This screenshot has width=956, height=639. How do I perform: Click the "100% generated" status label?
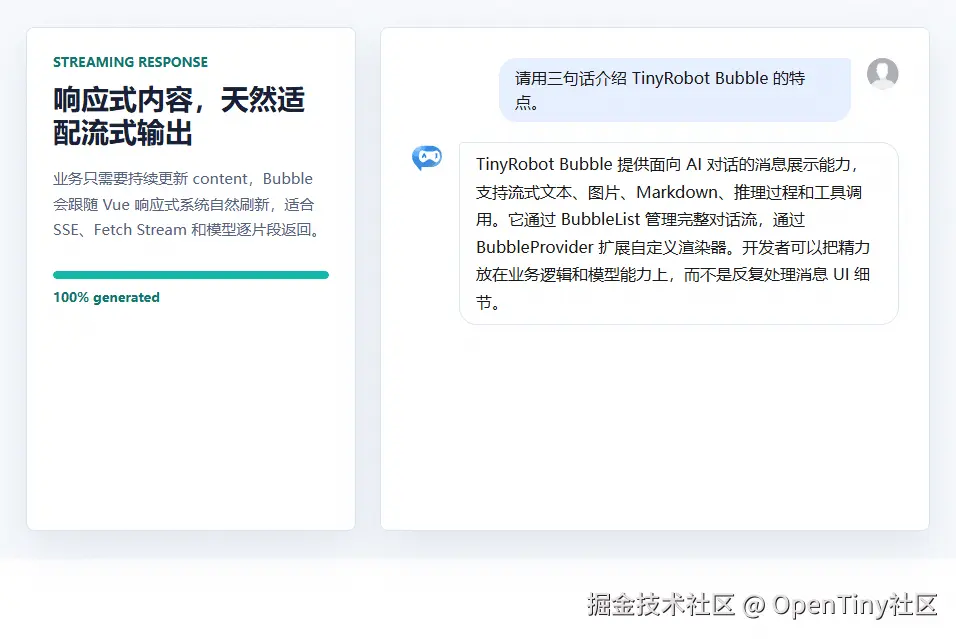(106, 297)
